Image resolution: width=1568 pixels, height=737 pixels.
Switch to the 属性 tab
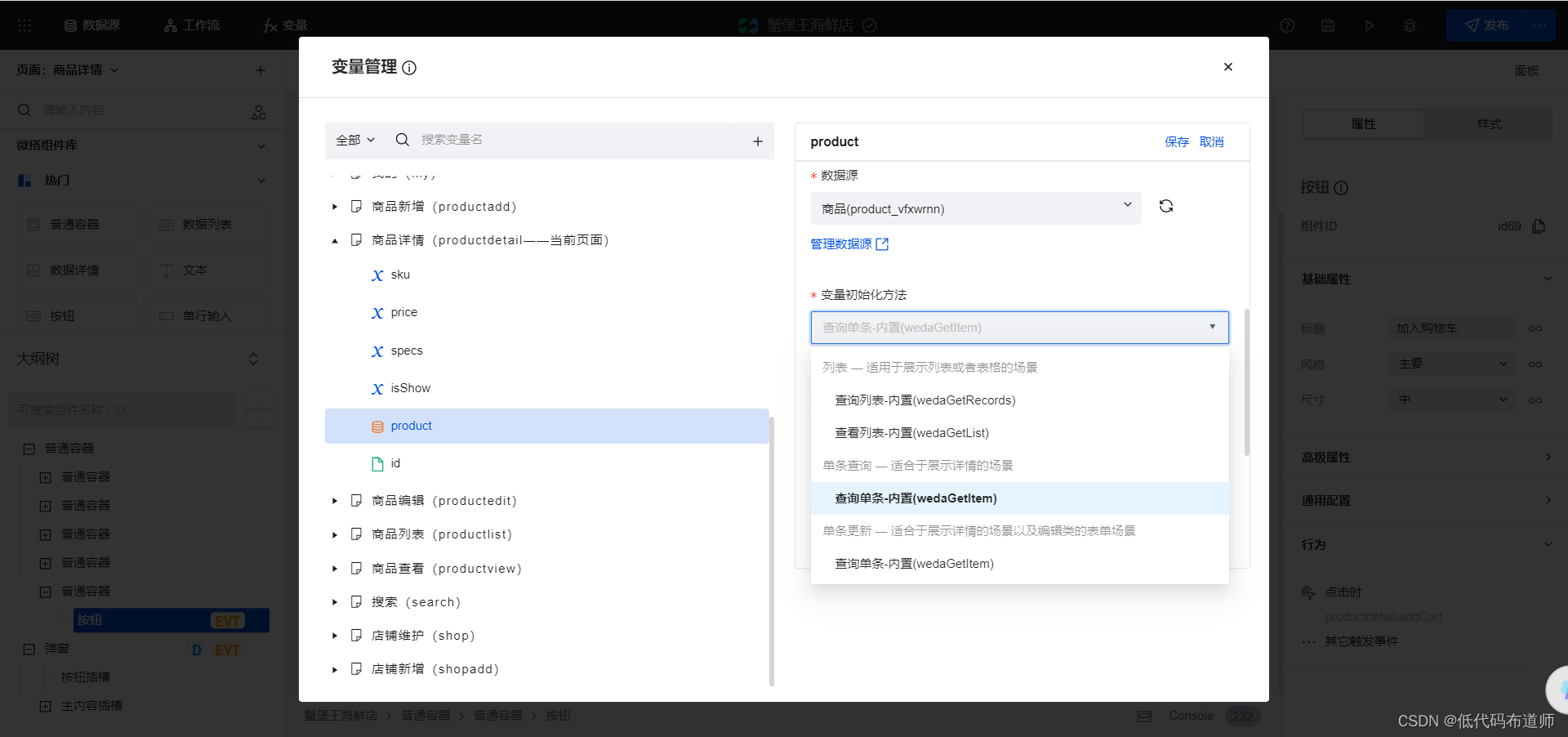pos(1364,124)
